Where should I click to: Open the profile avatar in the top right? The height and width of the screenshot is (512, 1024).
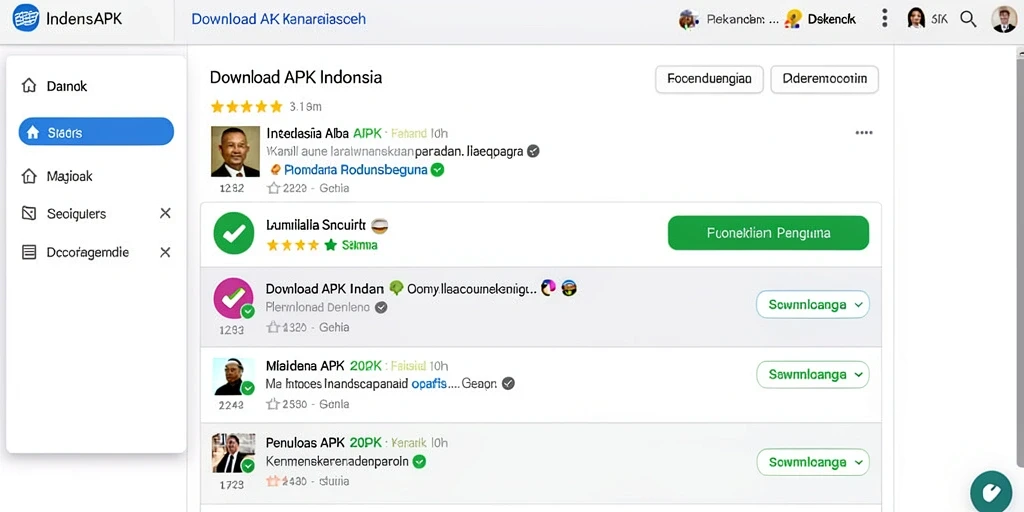point(1003,19)
